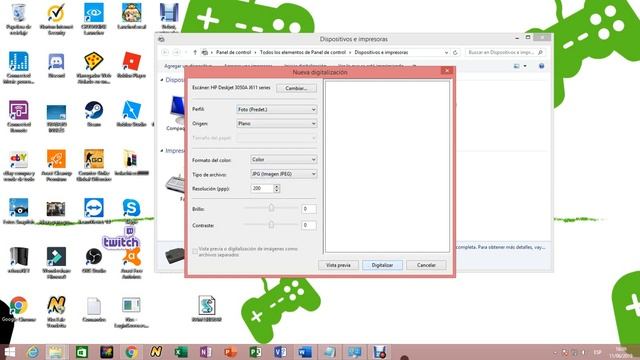Open the Discord desktop icon

[56, 65]
